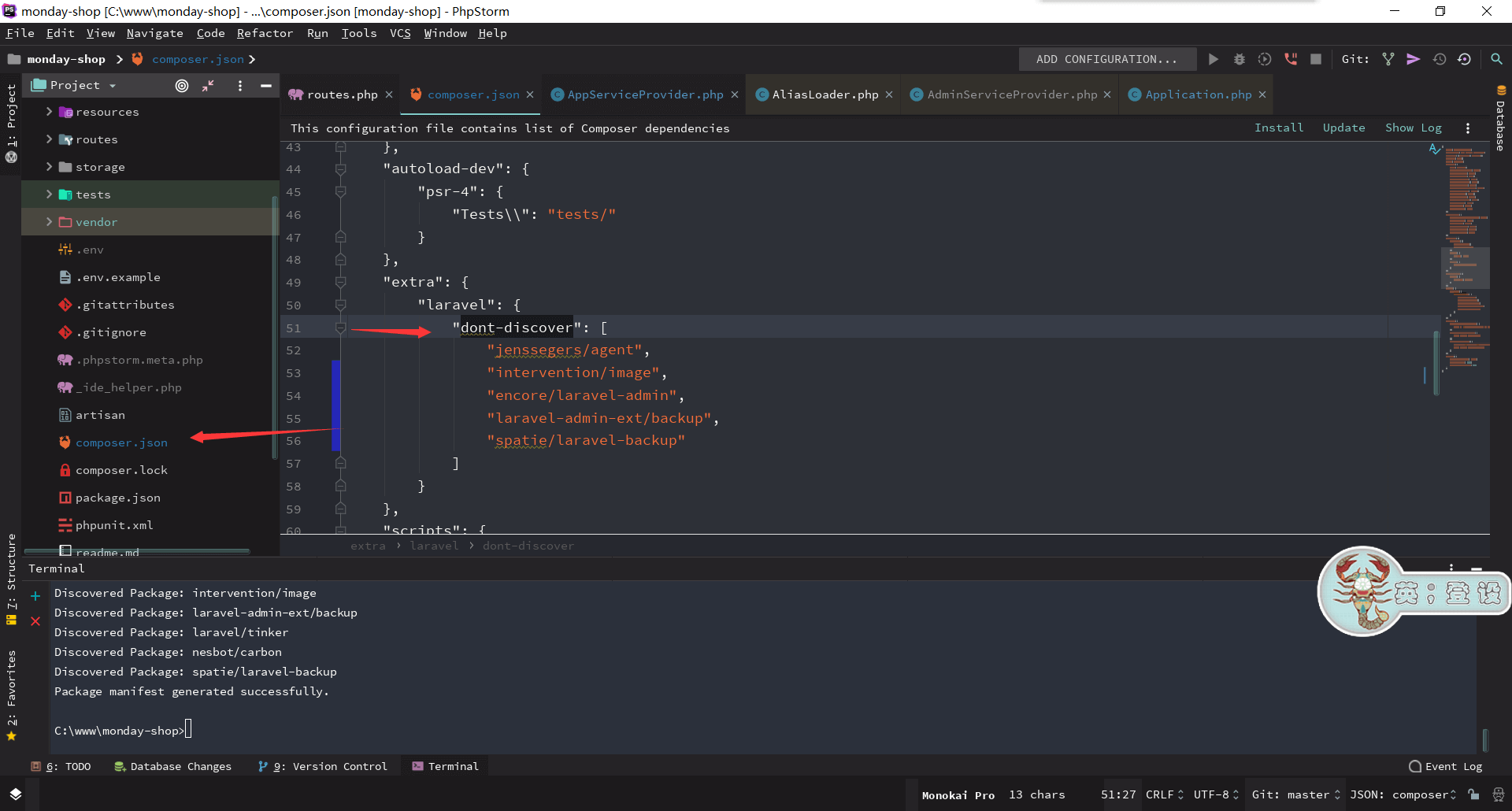Image resolution: width=1512 pixels, height=811 pixels.
Task: Add a new terminal session
Action: click(35, 596)
